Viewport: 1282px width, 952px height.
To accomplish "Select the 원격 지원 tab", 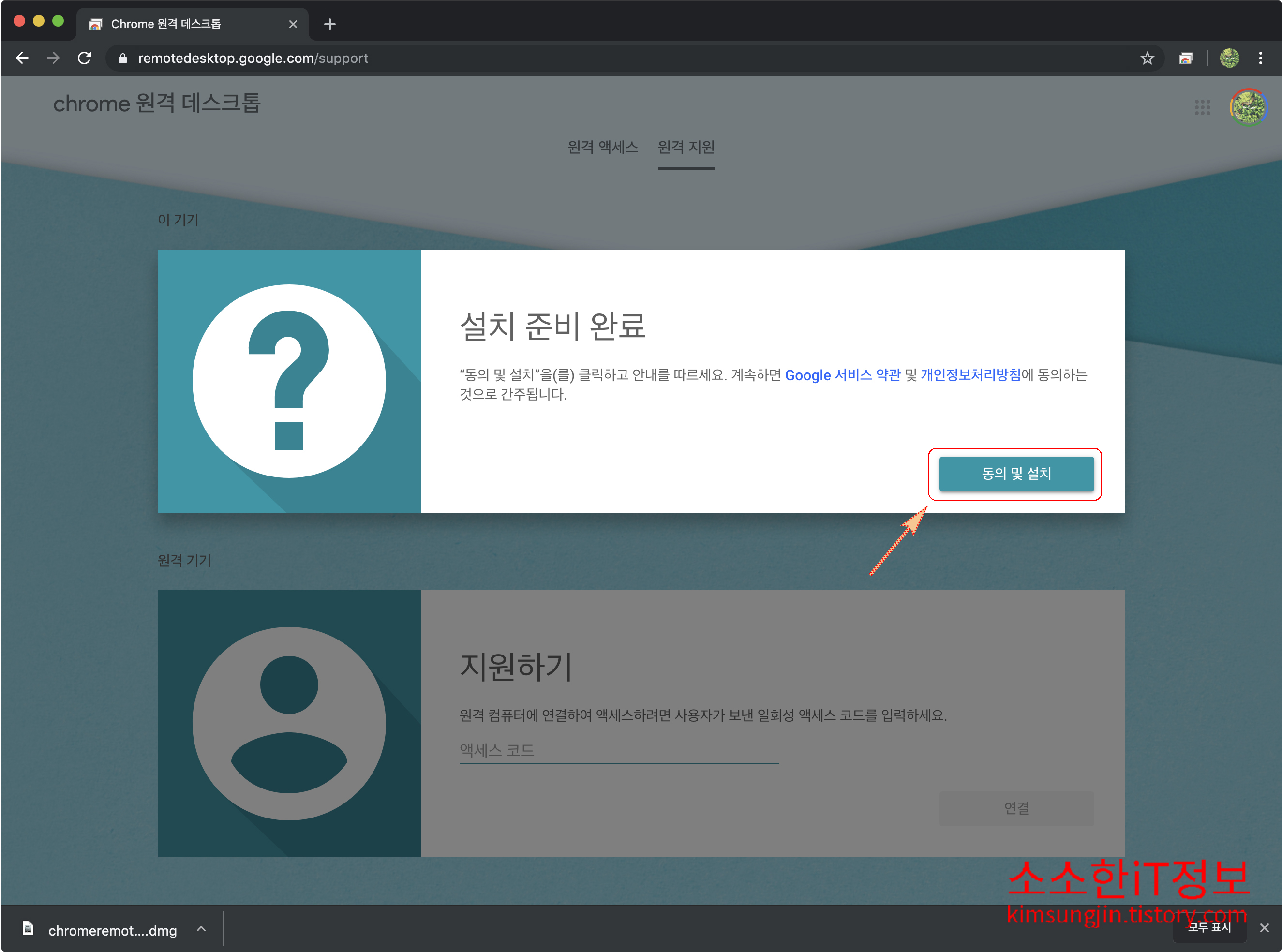I will (686, 148).
